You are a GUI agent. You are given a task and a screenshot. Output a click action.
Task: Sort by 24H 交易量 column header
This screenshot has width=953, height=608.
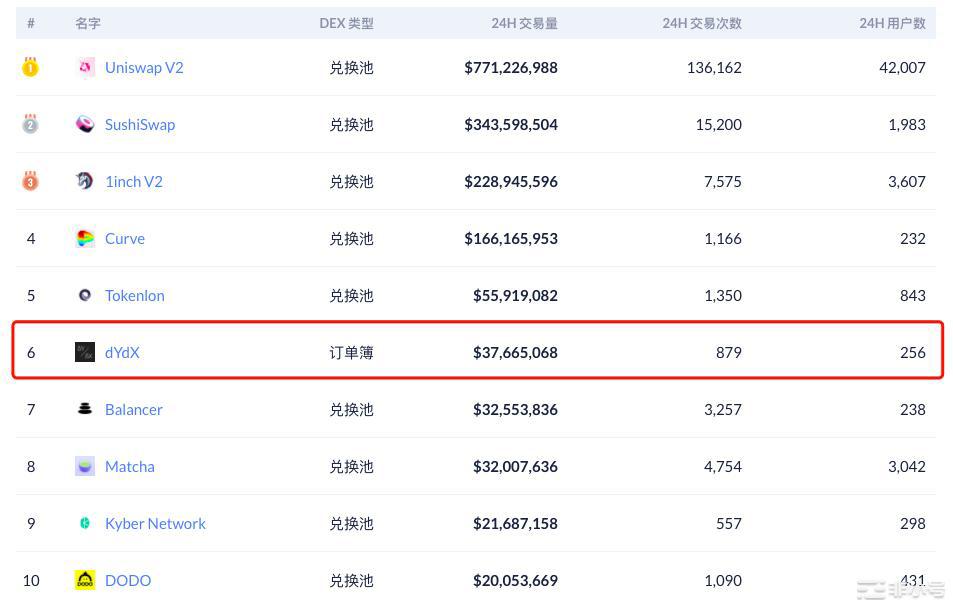click(x=524, y=23)
